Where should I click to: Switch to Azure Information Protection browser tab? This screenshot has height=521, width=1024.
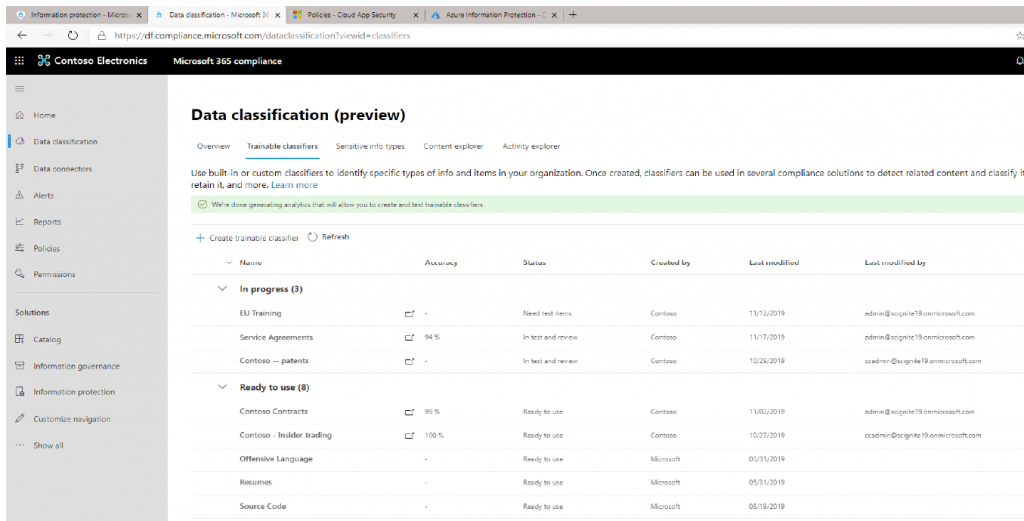[x=494, y=14]
